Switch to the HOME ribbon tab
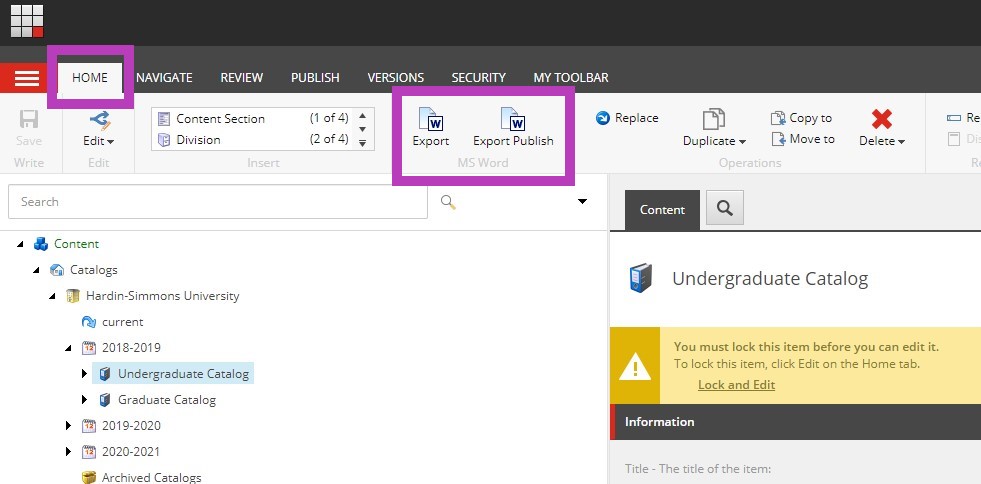The height and width of the screenshot is (484, 981). coord(90,78)
